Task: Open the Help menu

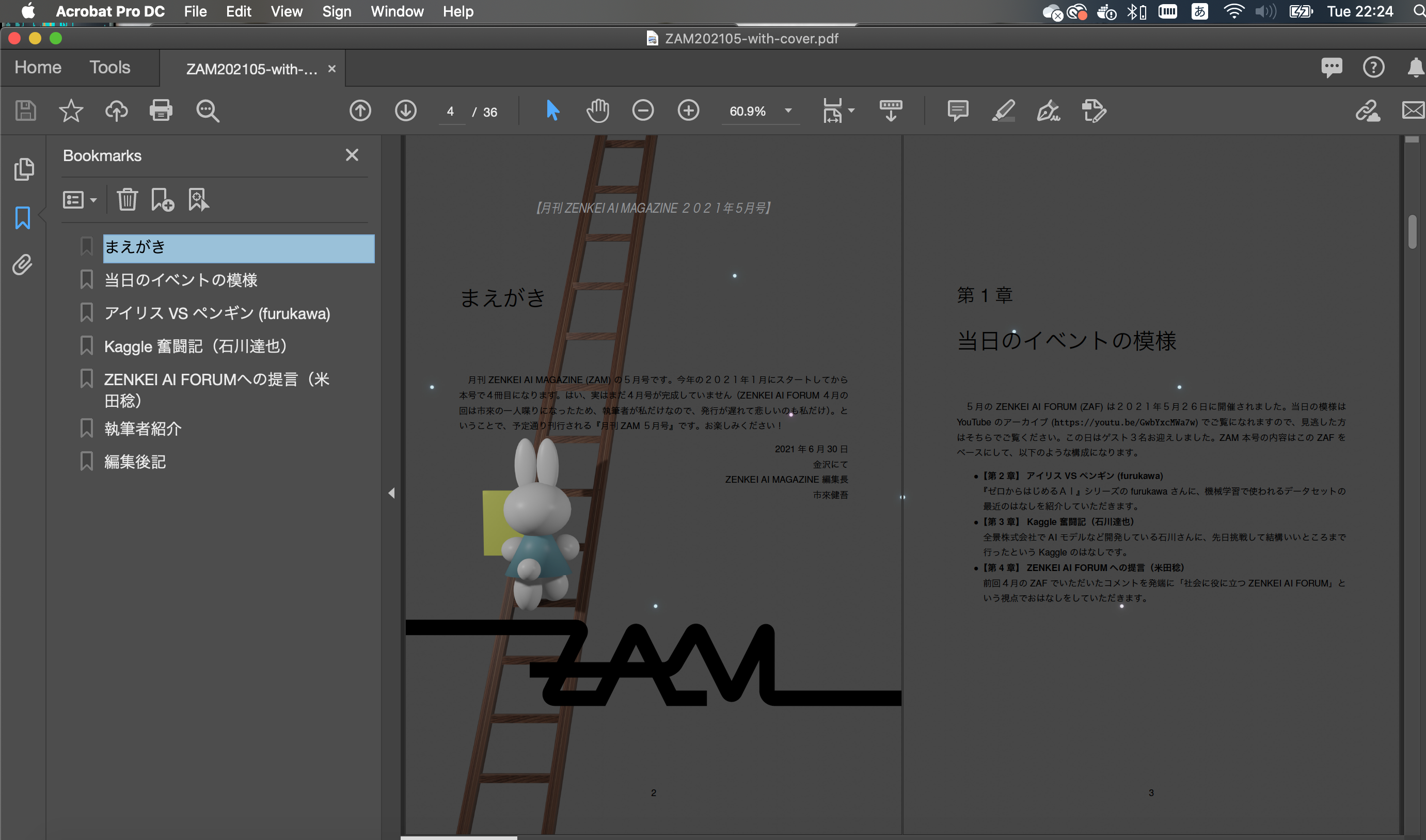Action: tap(458, 11)
